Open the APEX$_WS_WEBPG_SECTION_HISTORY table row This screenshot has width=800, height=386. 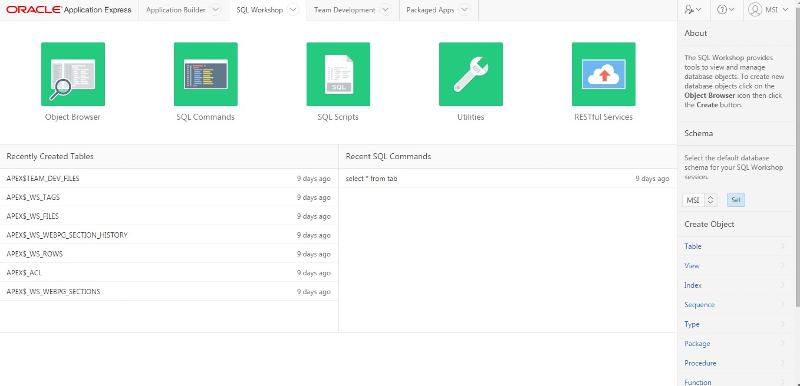pos(168,235)
